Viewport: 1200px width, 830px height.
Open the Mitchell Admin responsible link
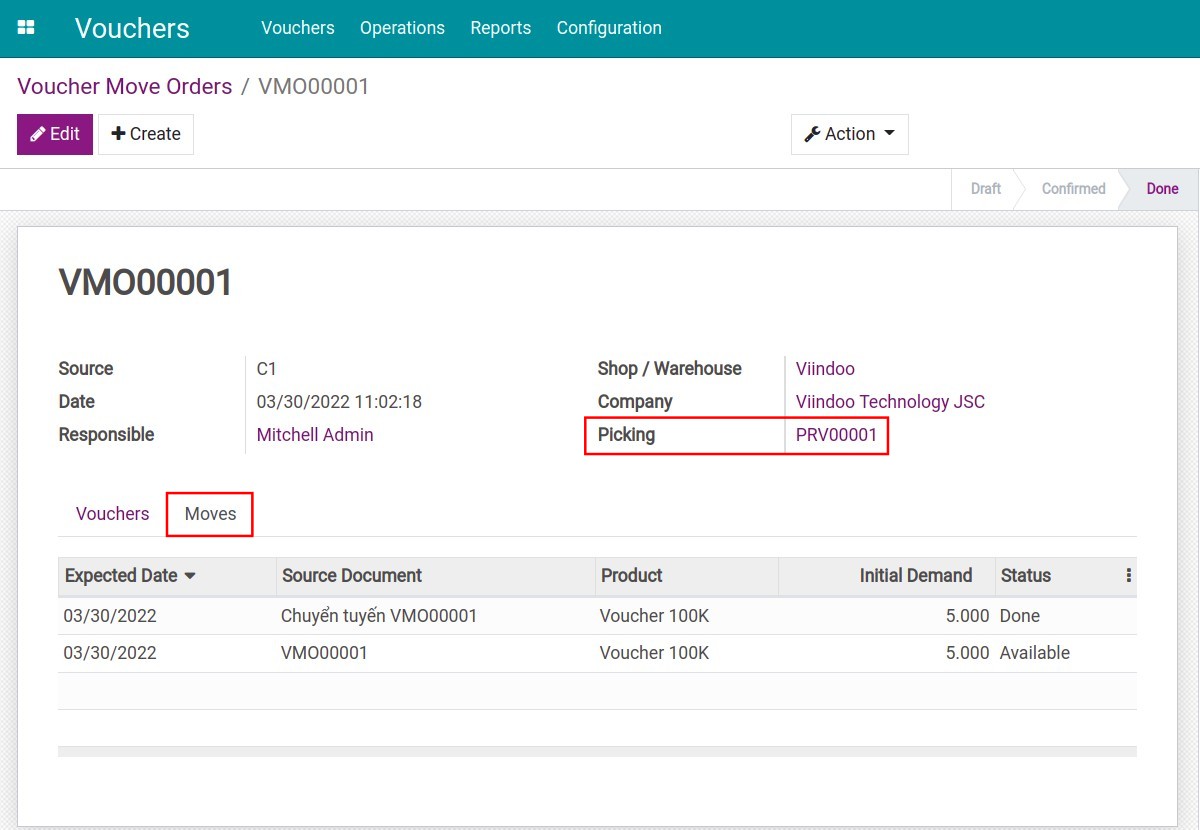point(315,435)
